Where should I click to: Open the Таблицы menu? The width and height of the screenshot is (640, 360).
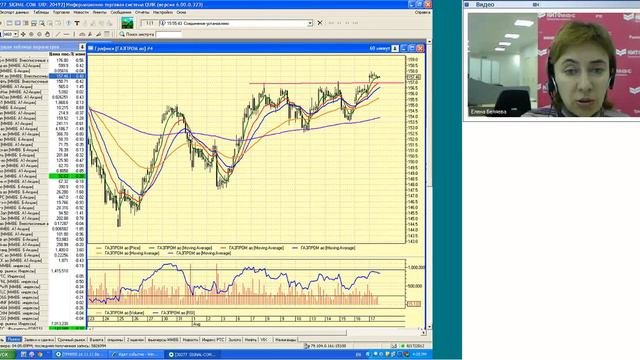(x=41, y=13)
